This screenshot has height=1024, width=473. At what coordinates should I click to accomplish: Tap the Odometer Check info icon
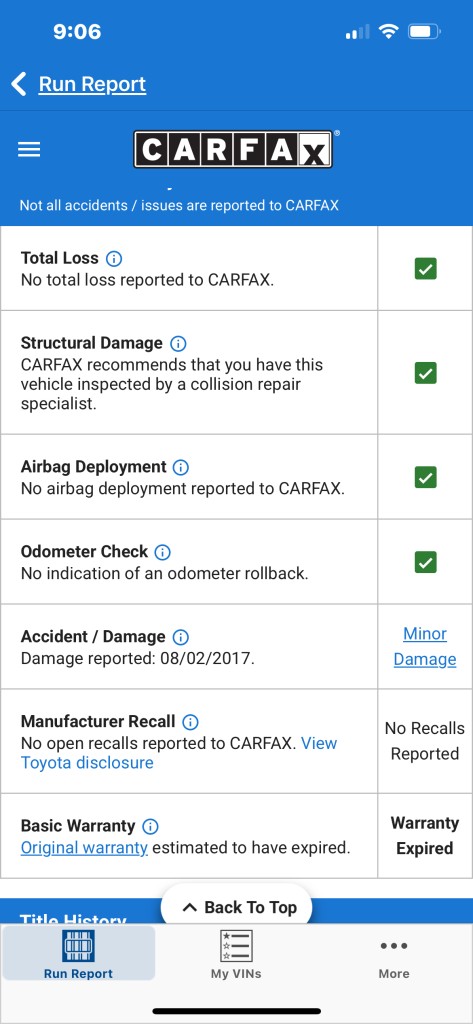162,552
